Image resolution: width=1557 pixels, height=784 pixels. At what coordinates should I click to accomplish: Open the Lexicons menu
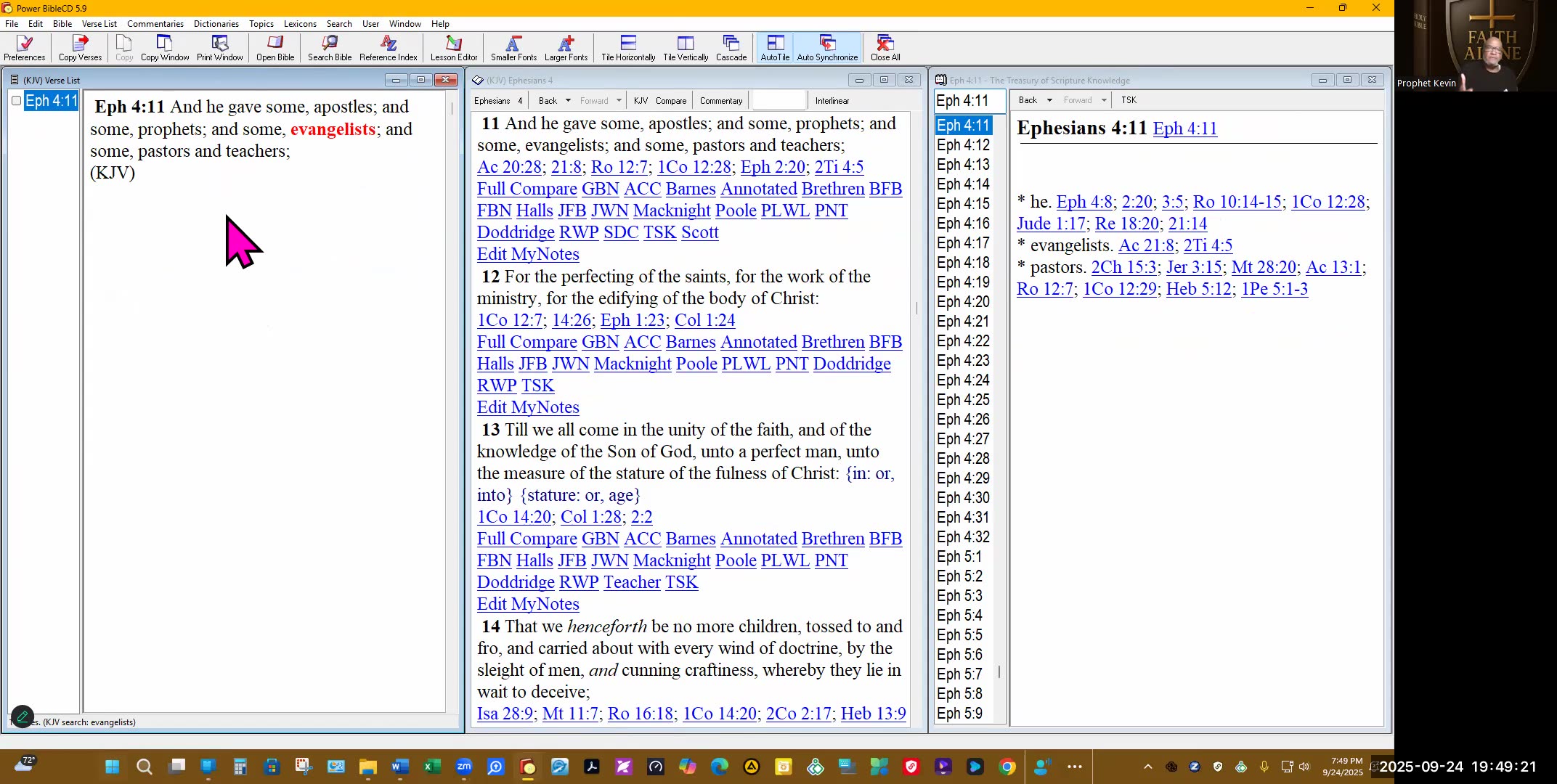click(299, 23)
